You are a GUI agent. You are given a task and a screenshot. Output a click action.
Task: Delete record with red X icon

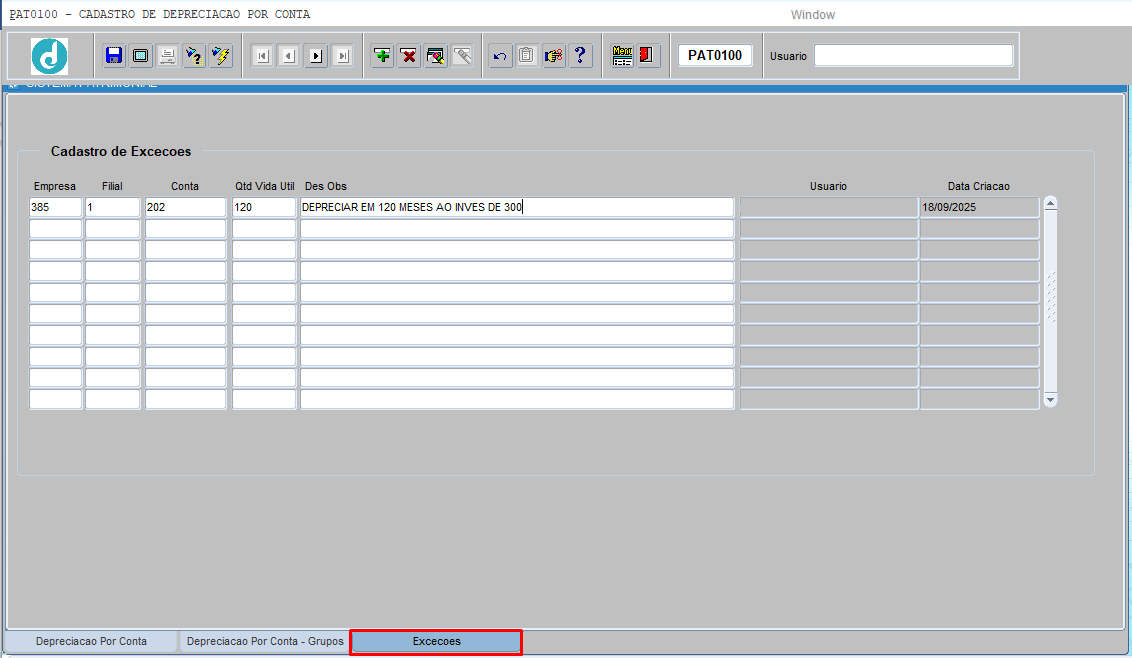click(x=409, y=56)
